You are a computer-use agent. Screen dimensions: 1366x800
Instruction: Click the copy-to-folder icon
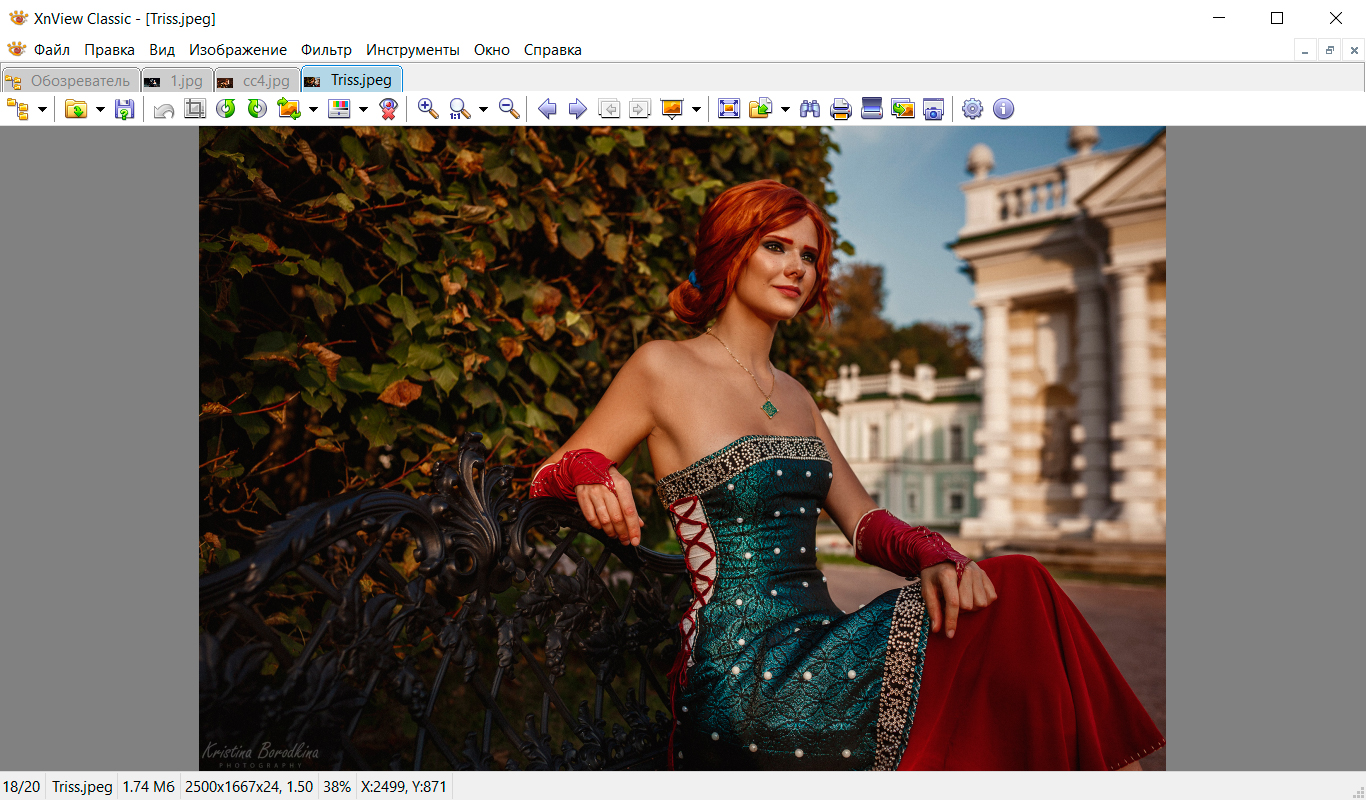point(761,109)
